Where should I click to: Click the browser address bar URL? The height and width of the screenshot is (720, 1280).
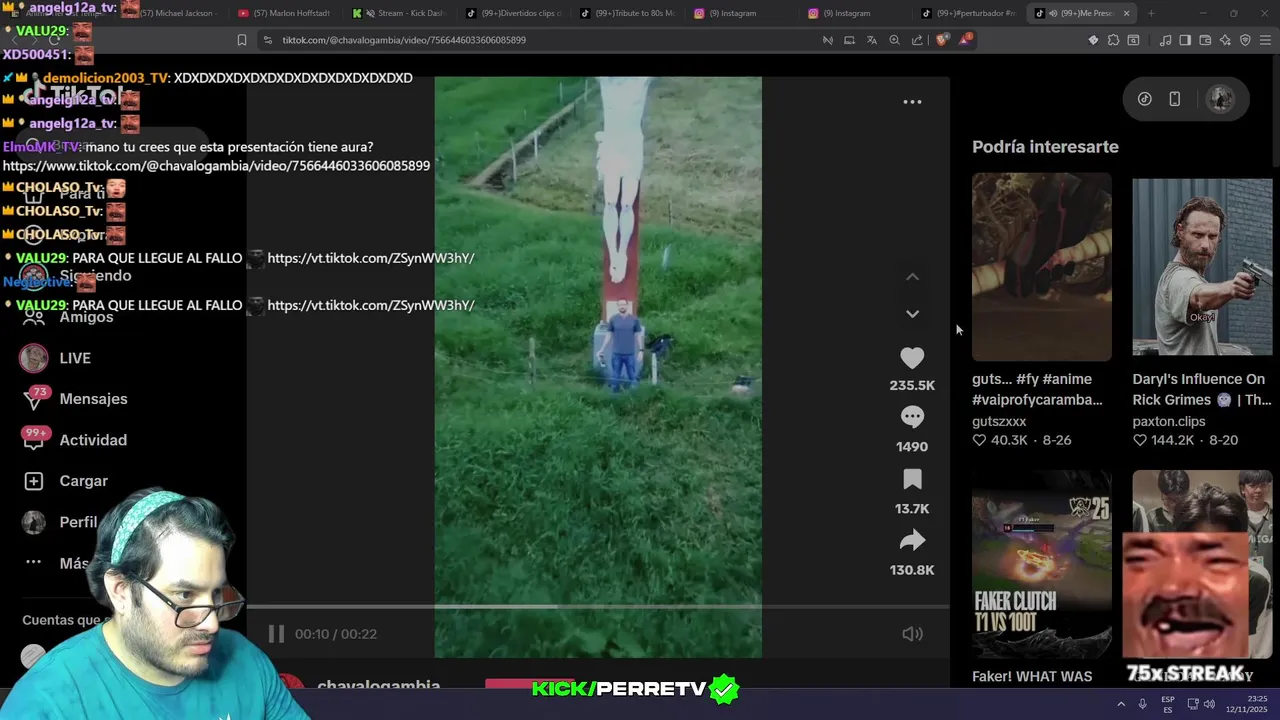(x=404, y=40)
